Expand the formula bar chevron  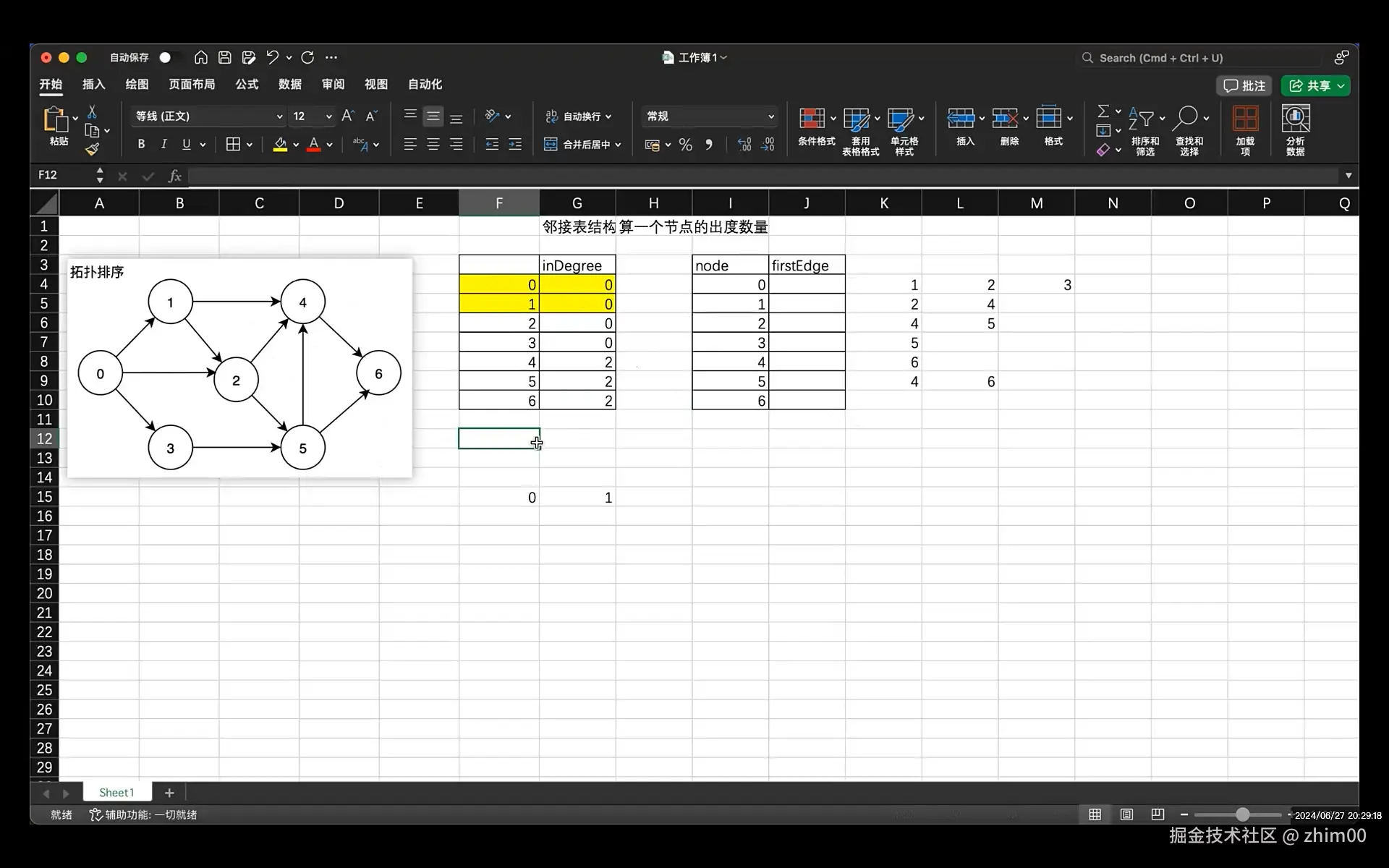(x=1348, y=176)
